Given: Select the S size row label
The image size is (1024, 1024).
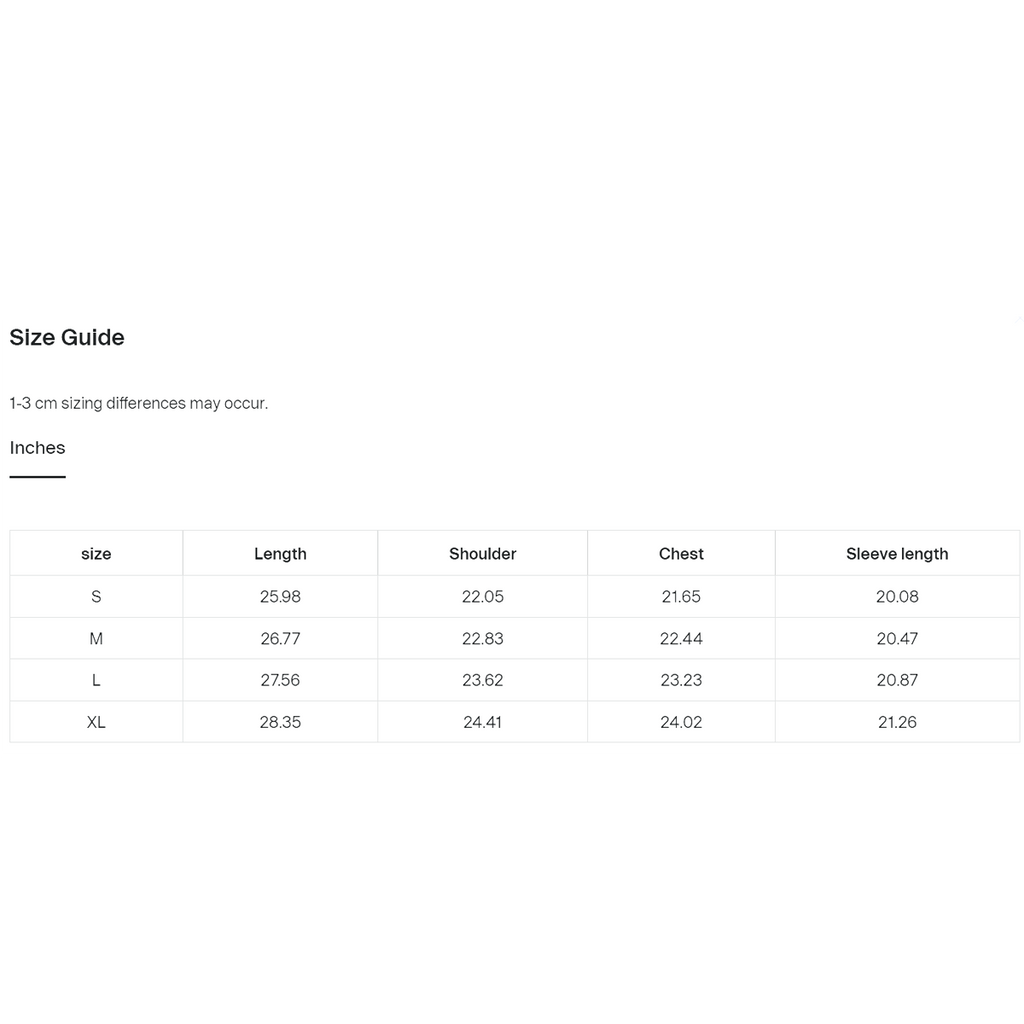Looking at the screenshot, I should 96,596.
